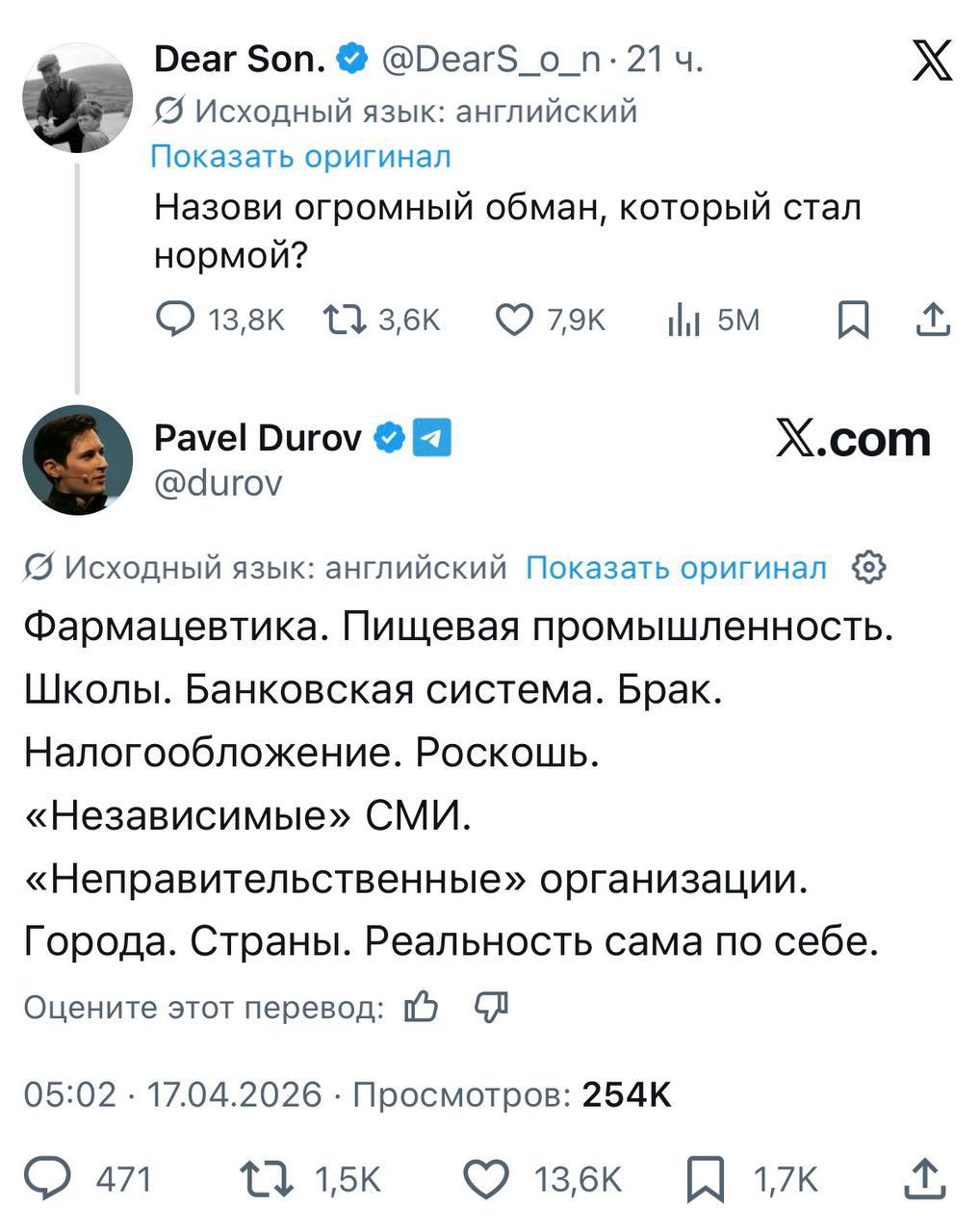Screen dimensions: 980x1232
Task: Open Dear Son's profile avatar
Action: (77, 98)
